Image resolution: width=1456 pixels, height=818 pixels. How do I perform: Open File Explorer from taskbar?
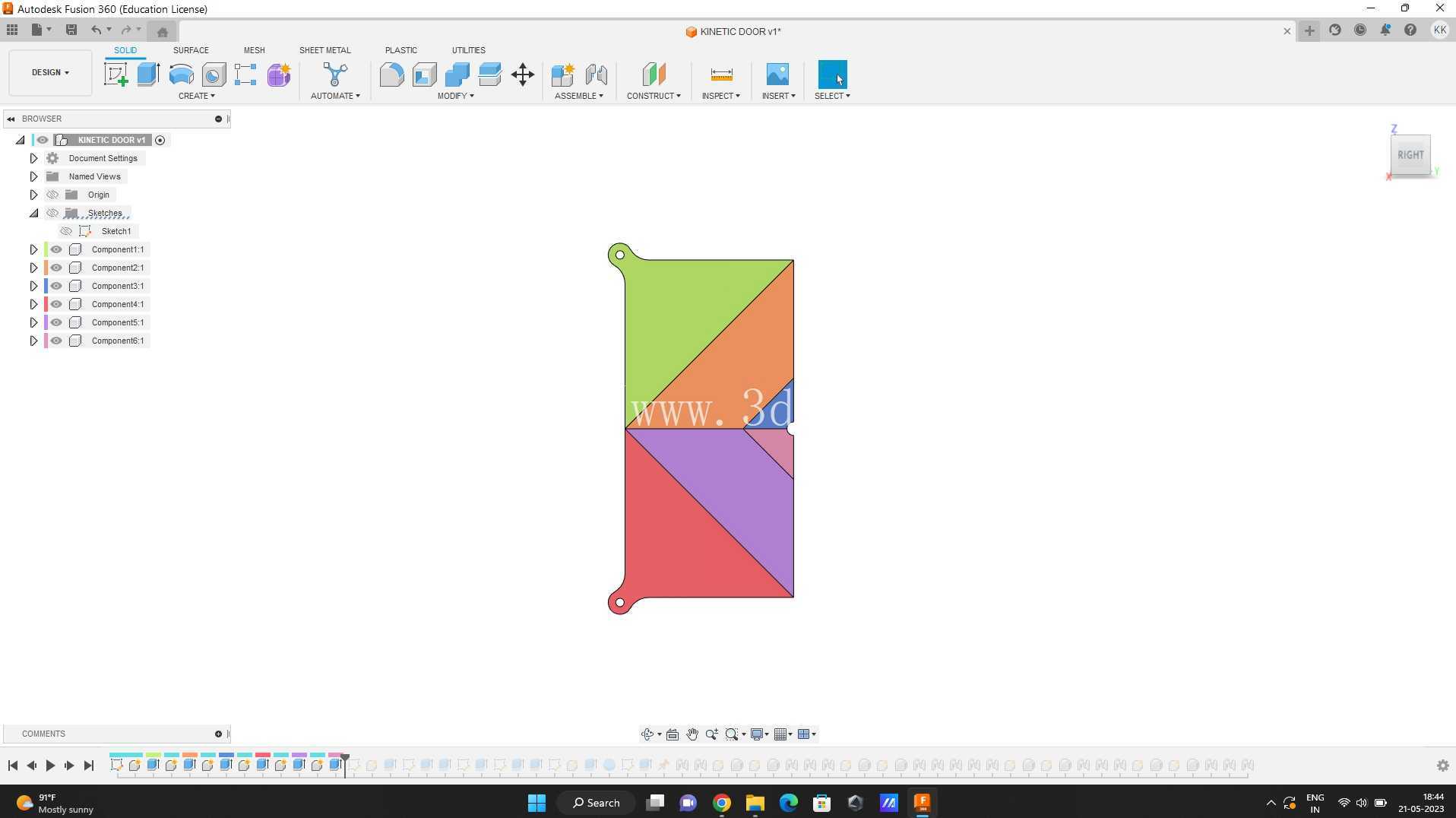point(755,803)
